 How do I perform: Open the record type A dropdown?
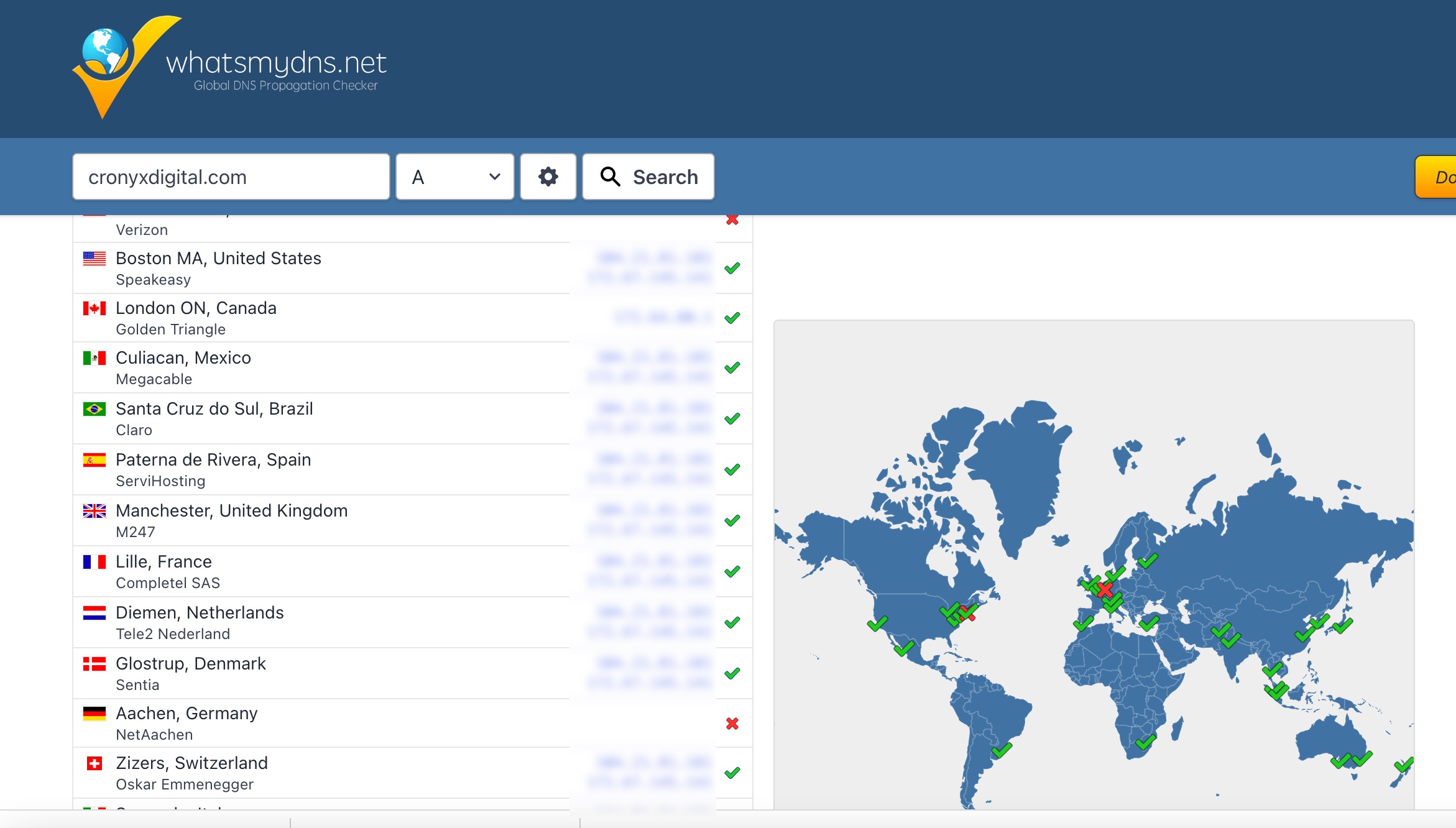pos(454,177)
